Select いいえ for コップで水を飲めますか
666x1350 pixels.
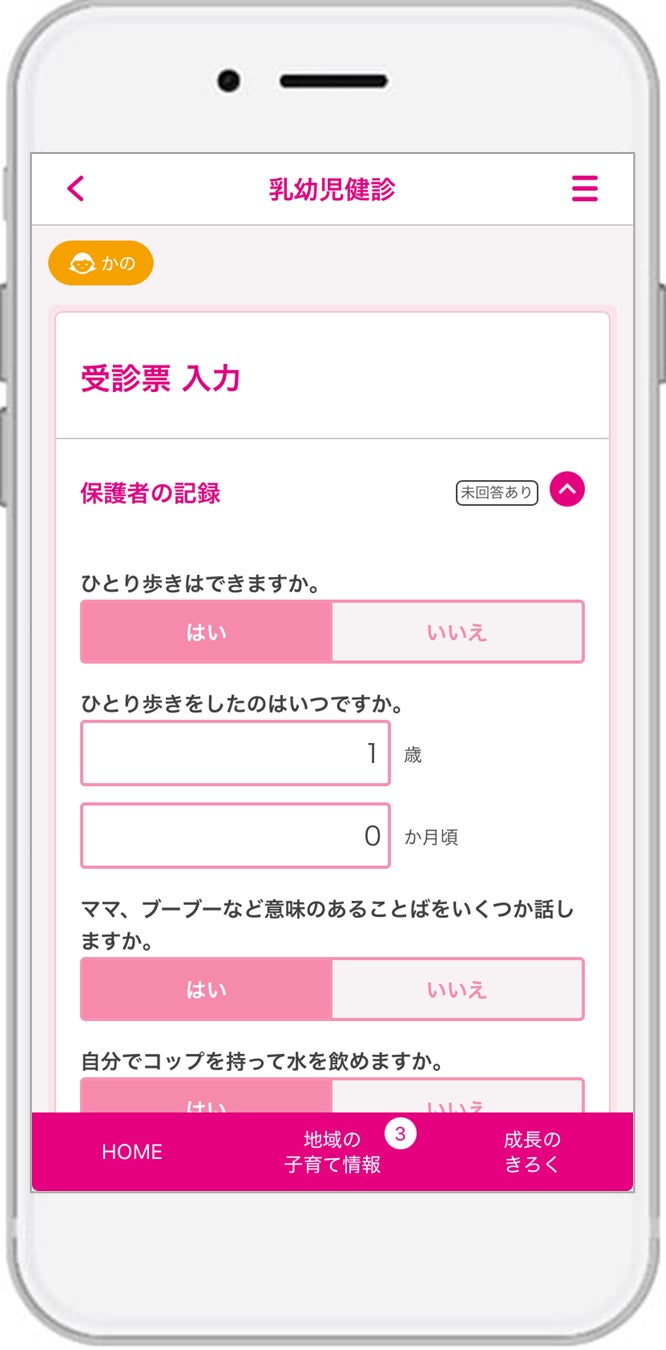457,1098
